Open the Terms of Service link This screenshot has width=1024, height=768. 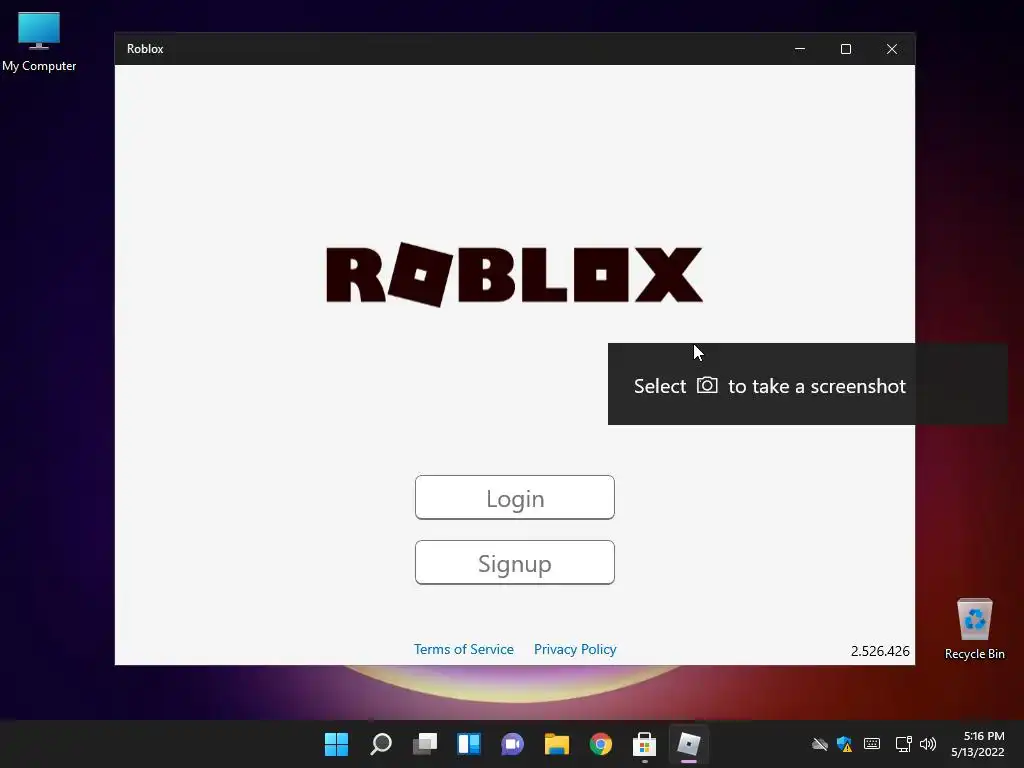coord(464,649)
